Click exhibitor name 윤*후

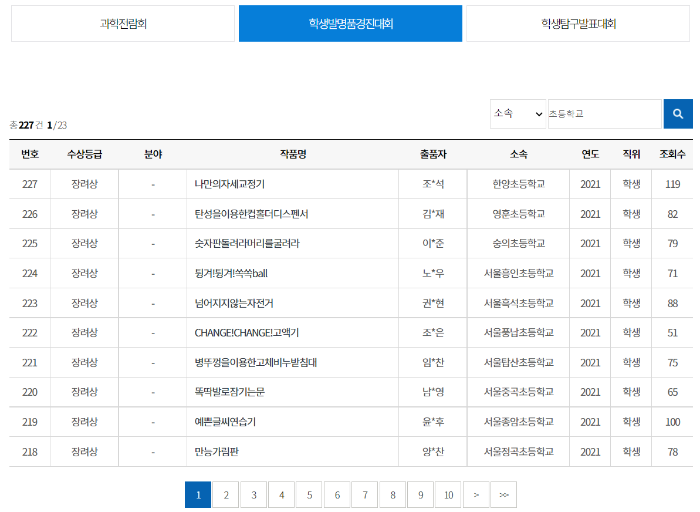pos(433,422)
